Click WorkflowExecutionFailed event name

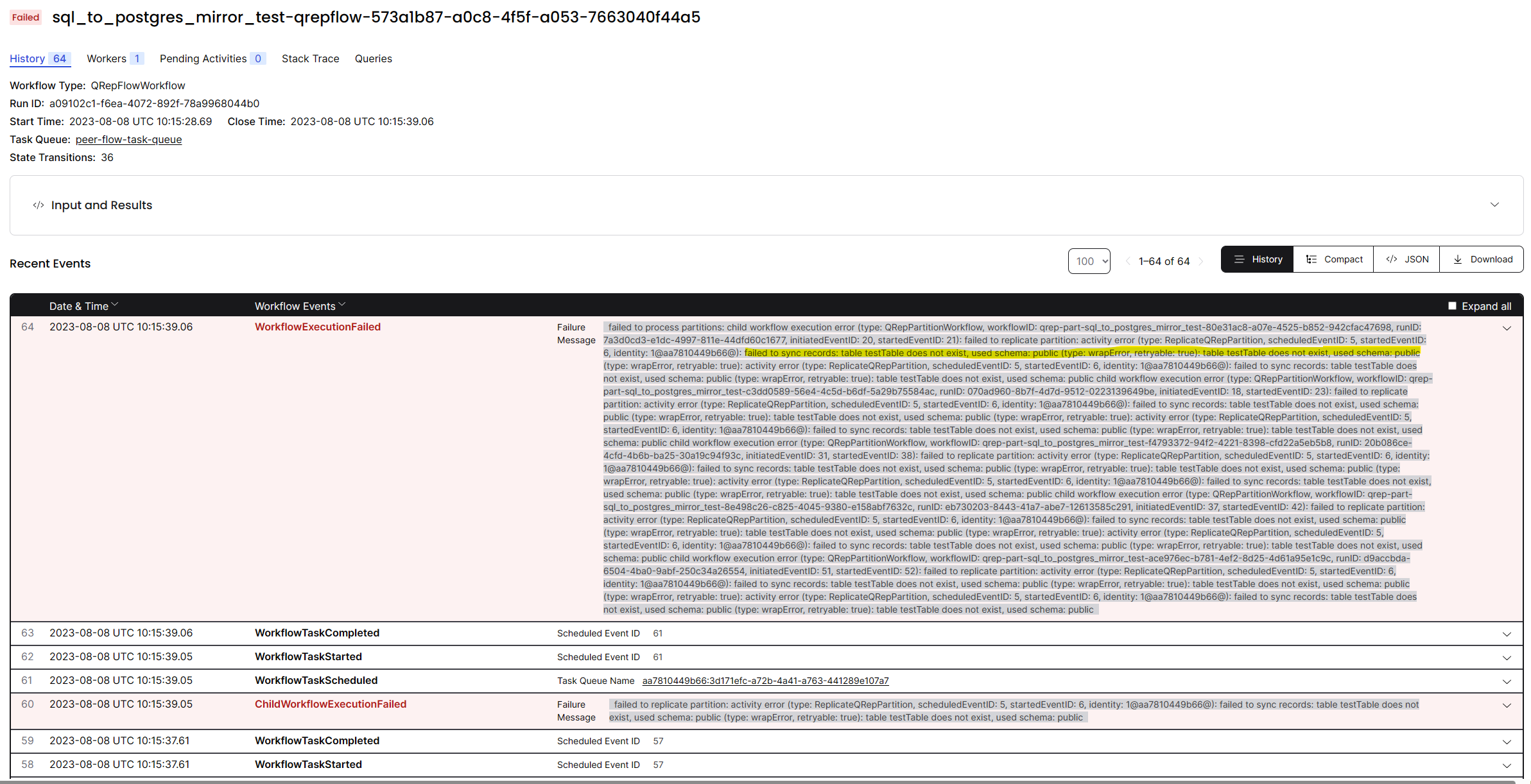pyautogui.click(x=318, y=327)
